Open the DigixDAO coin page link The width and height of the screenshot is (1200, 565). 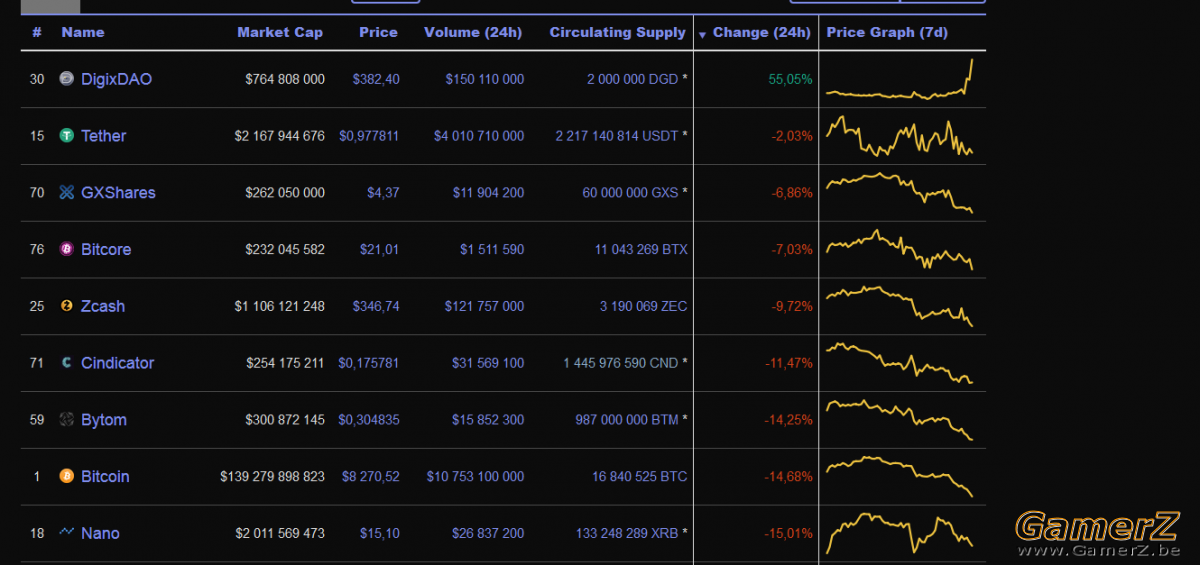(x=116, y=79)
